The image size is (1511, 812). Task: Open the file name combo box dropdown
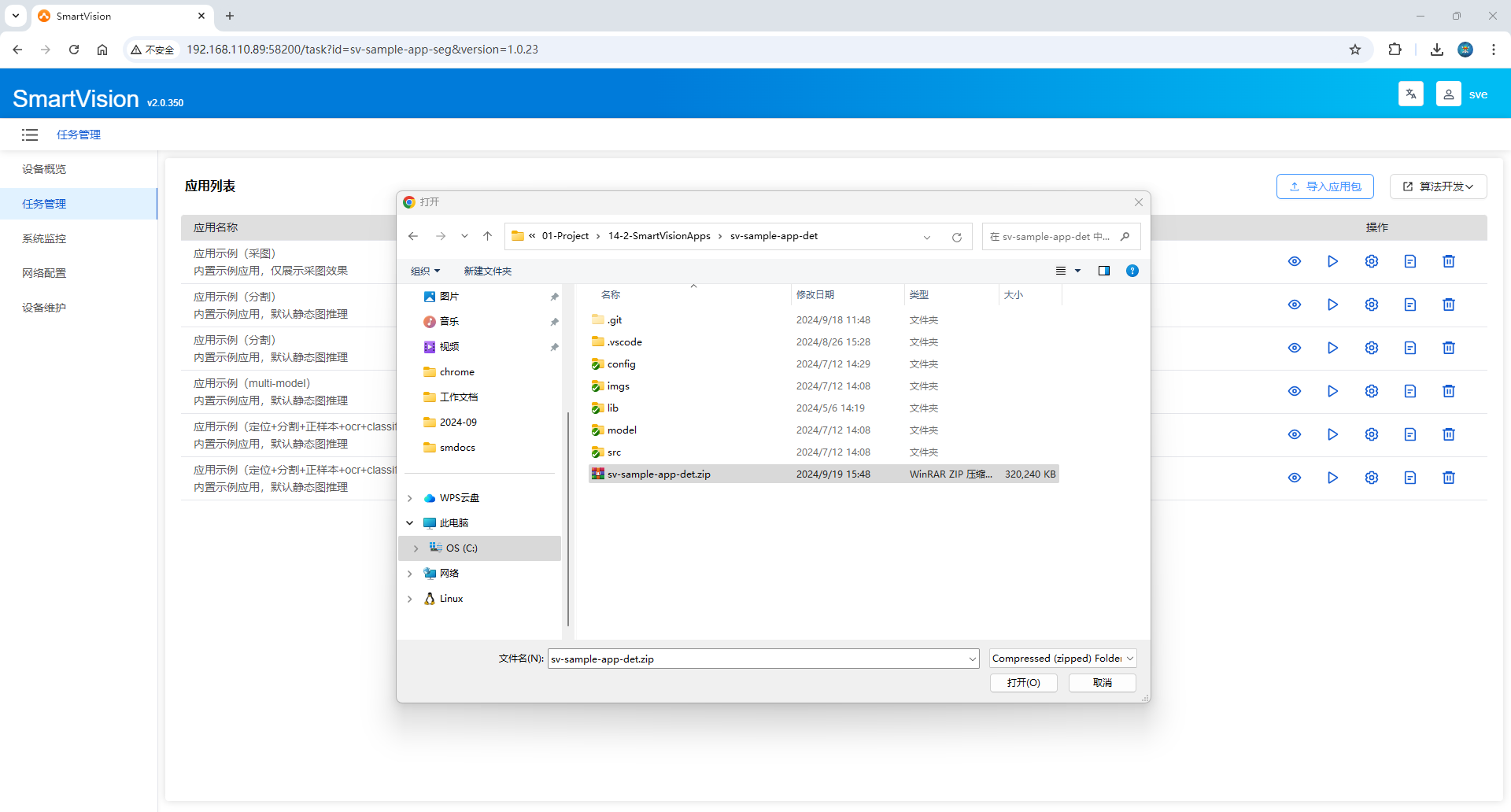(973, 659)
